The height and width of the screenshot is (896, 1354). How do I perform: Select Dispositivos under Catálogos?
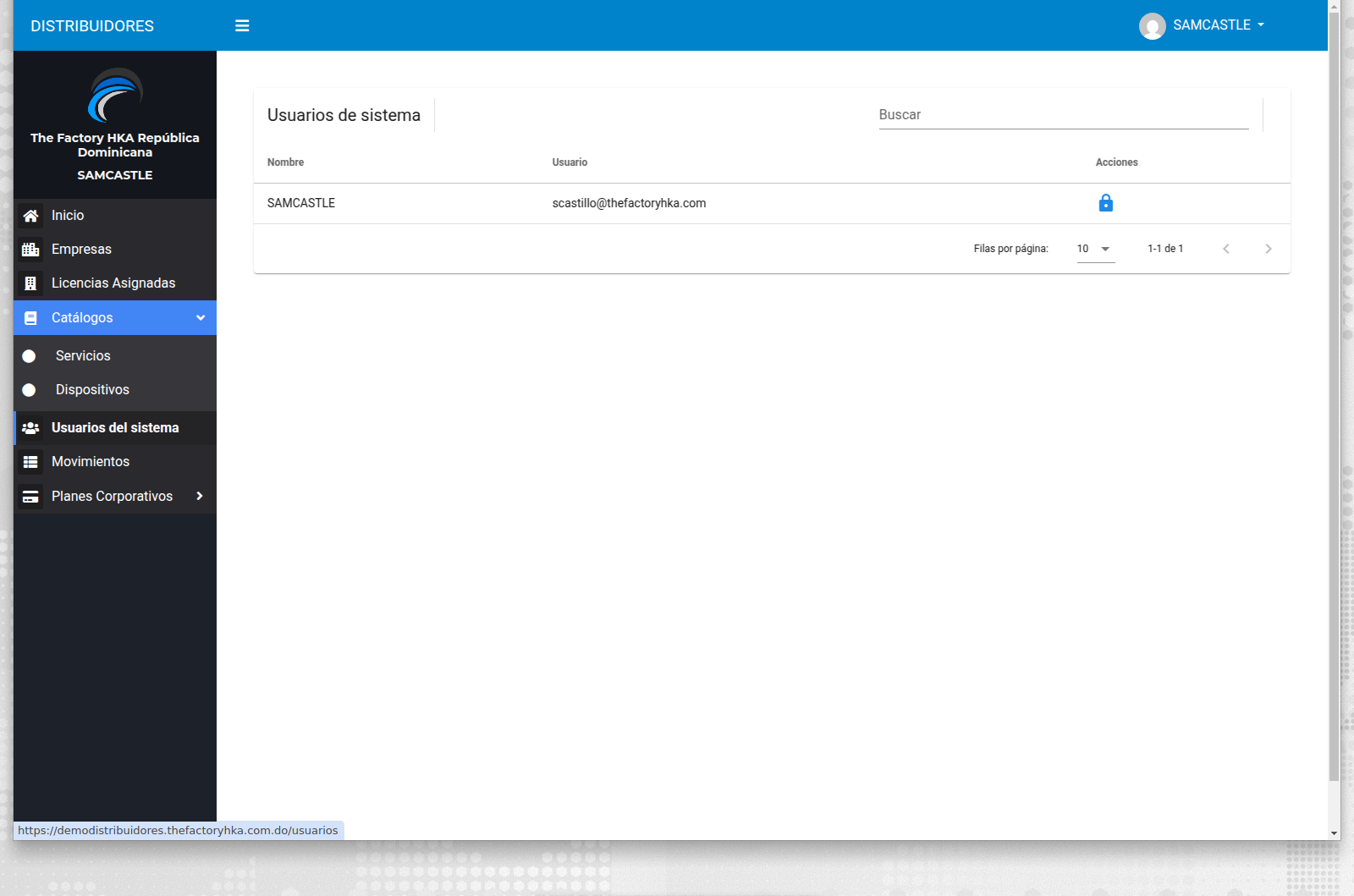[x=115, y=390]
